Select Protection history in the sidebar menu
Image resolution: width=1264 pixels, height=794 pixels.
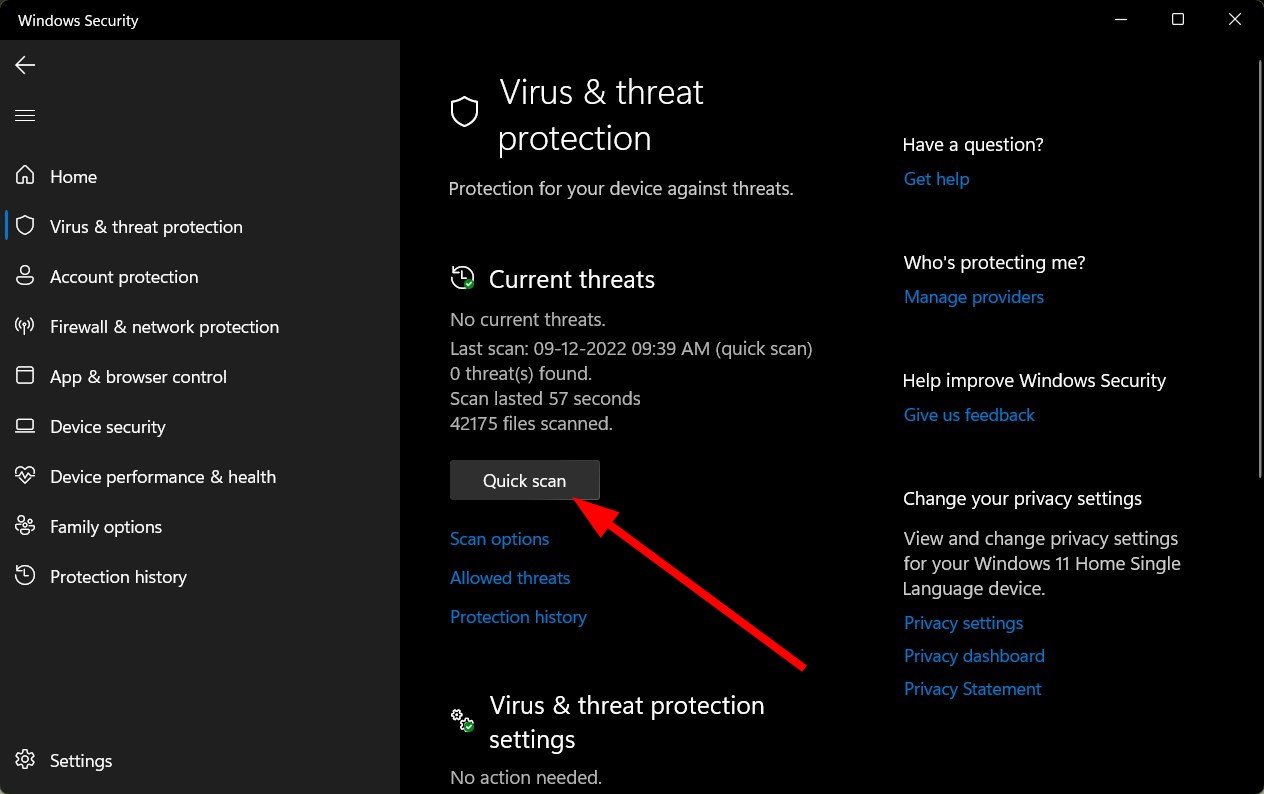pos(118,576)
